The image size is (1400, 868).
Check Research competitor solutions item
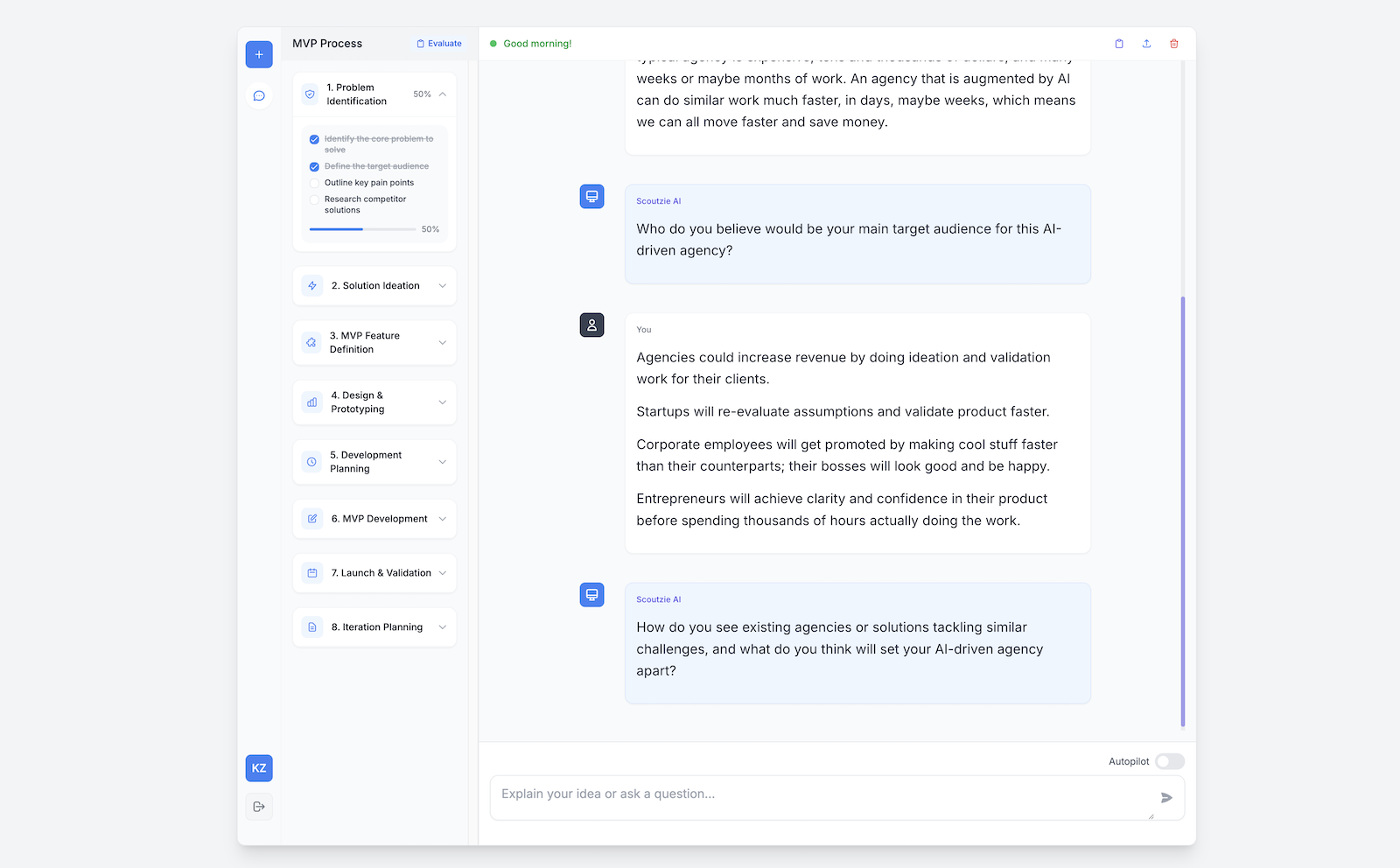click(x=314, y=199)
